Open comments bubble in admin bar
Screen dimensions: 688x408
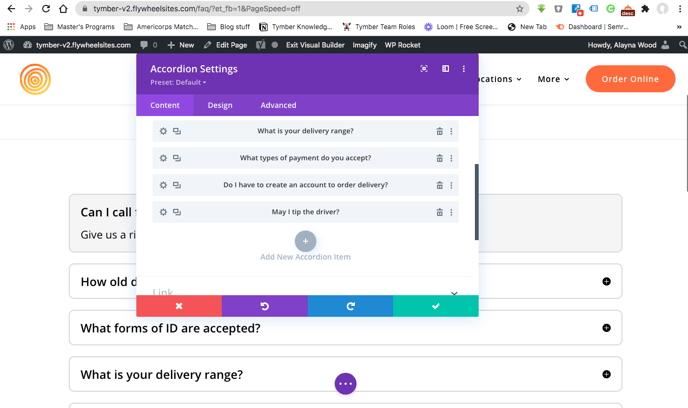(x=148, y=45)
